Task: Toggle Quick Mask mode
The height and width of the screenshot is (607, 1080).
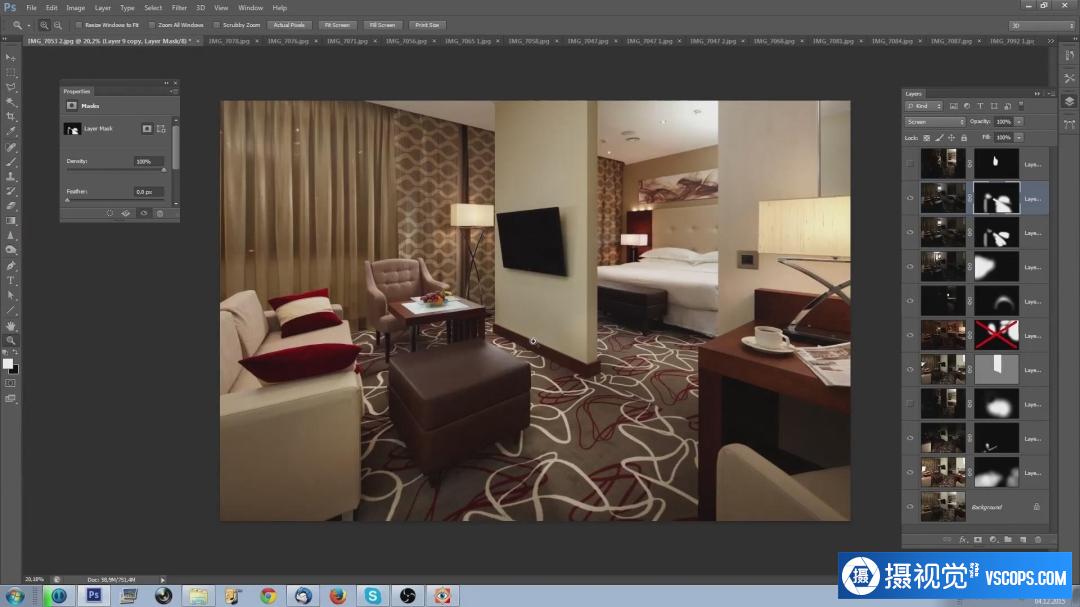Action: (x=10, y=383)
